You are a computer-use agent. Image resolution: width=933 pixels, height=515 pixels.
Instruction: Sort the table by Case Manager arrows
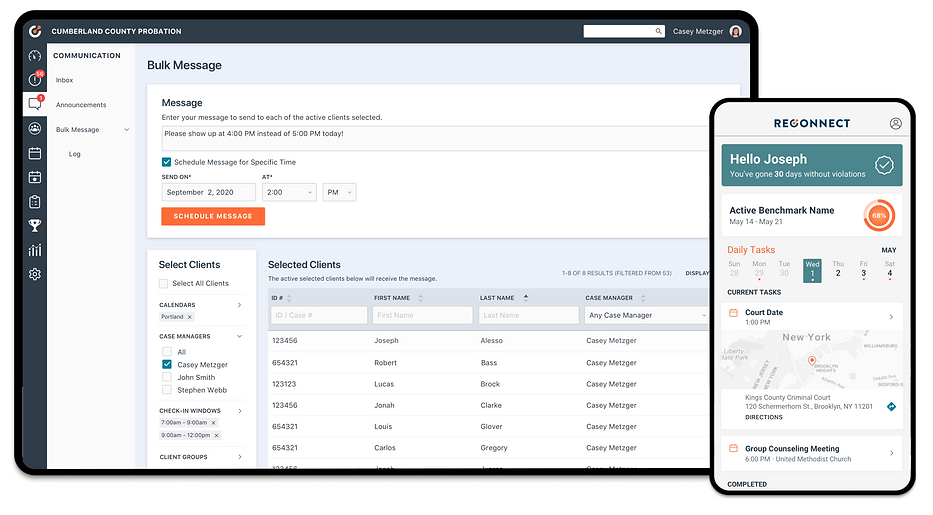(x=643, y=298)
